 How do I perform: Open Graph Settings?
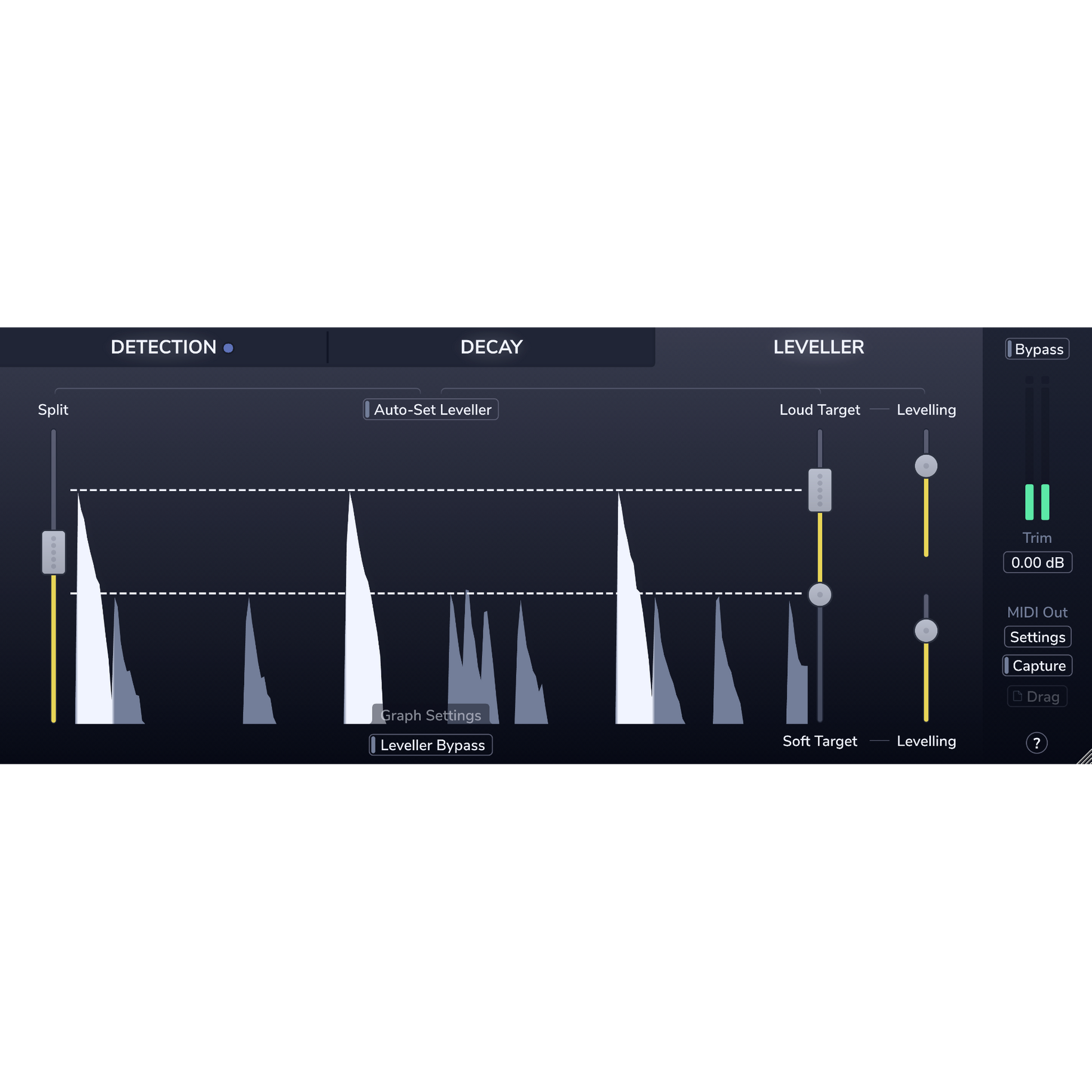(x=431, y=715)
